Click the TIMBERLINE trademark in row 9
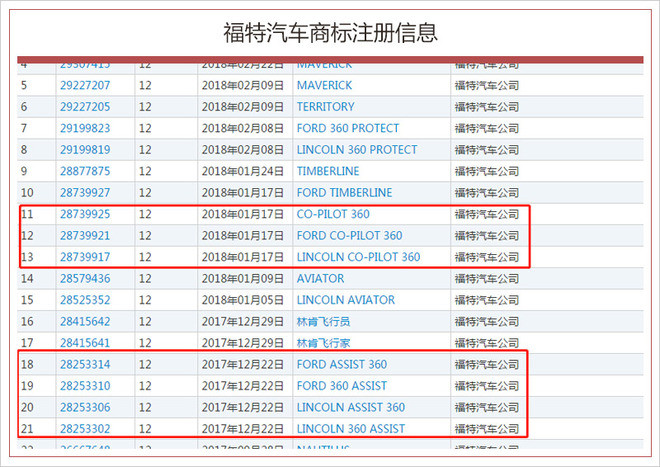 coord(328,171)
